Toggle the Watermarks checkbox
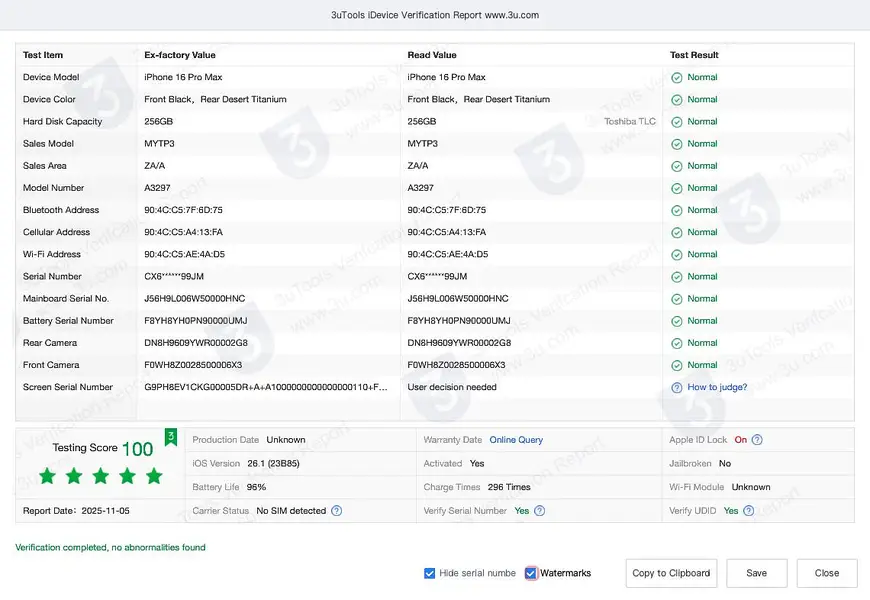This screenshot has height=600, width=870. point(531,573)
